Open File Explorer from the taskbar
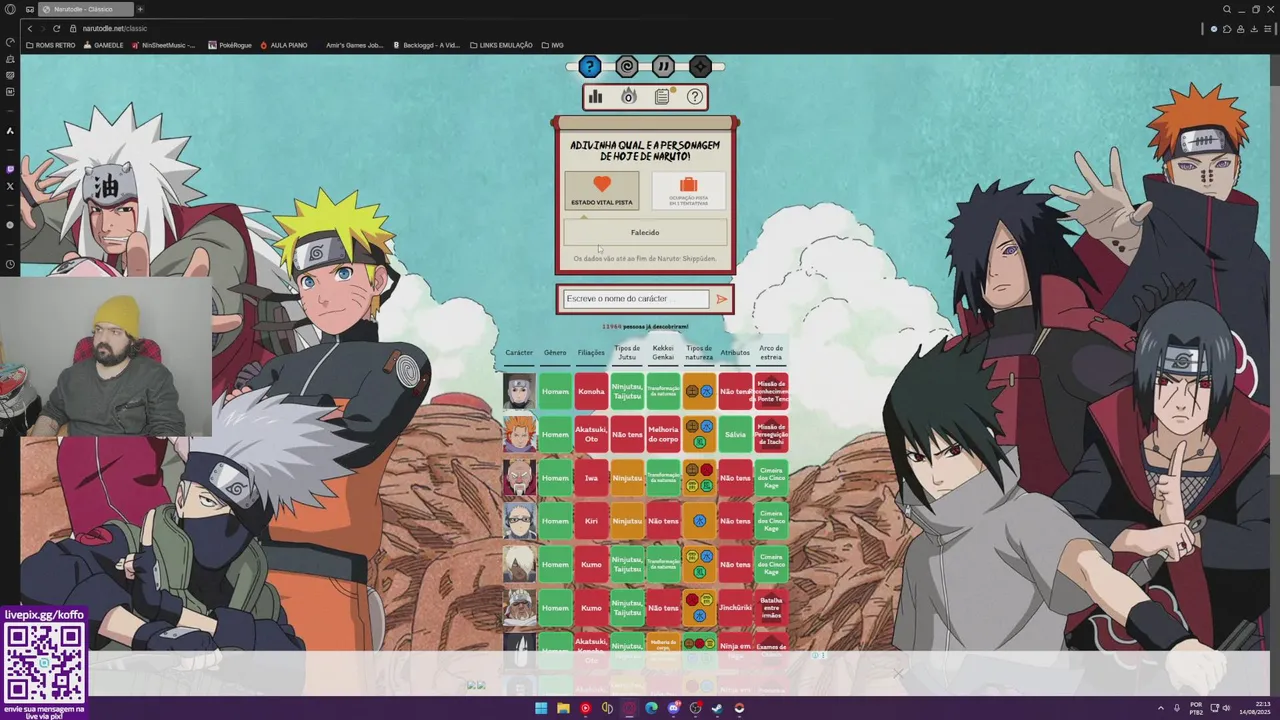 (x=563, y=708)
